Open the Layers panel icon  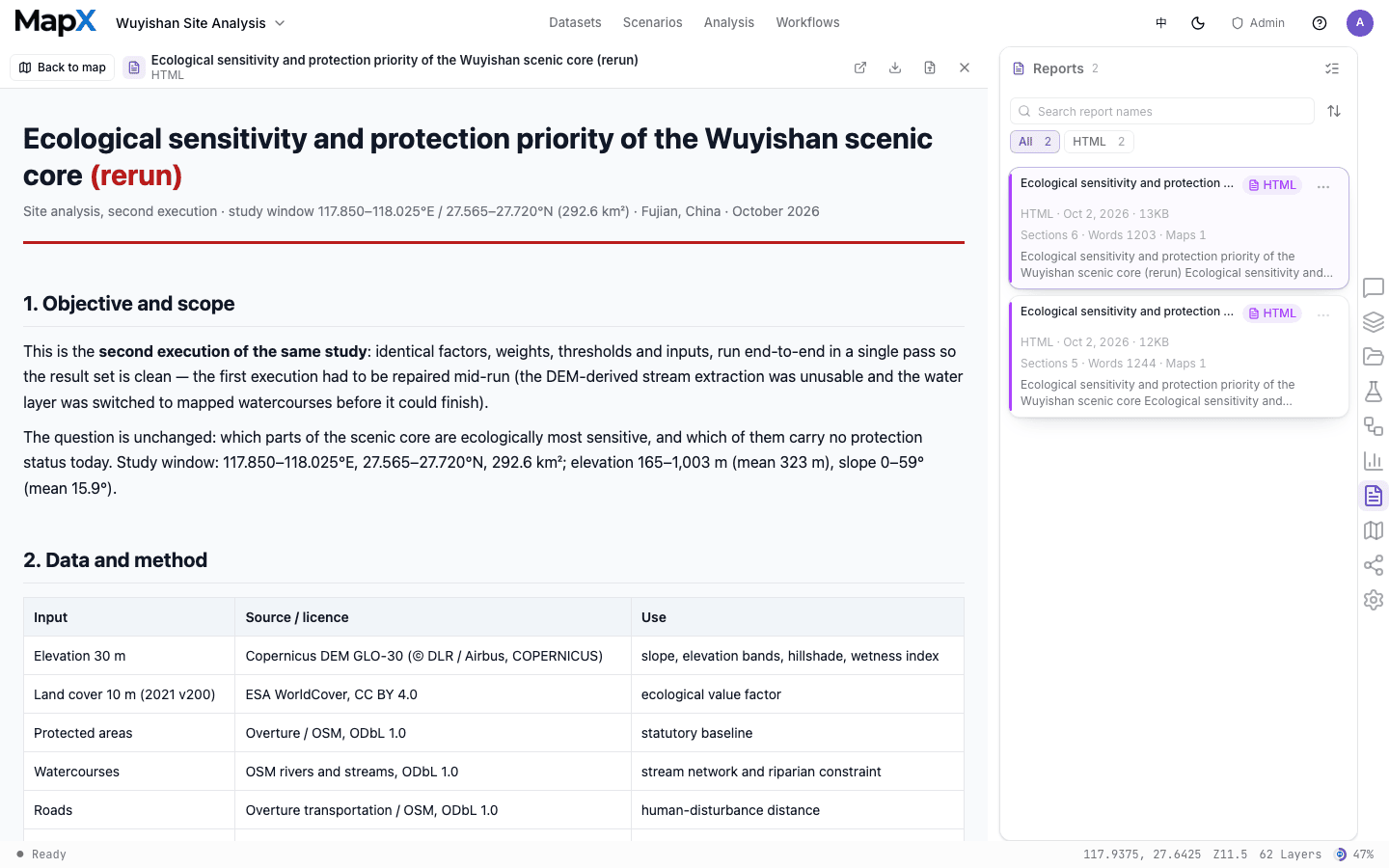coord(1374,322)
